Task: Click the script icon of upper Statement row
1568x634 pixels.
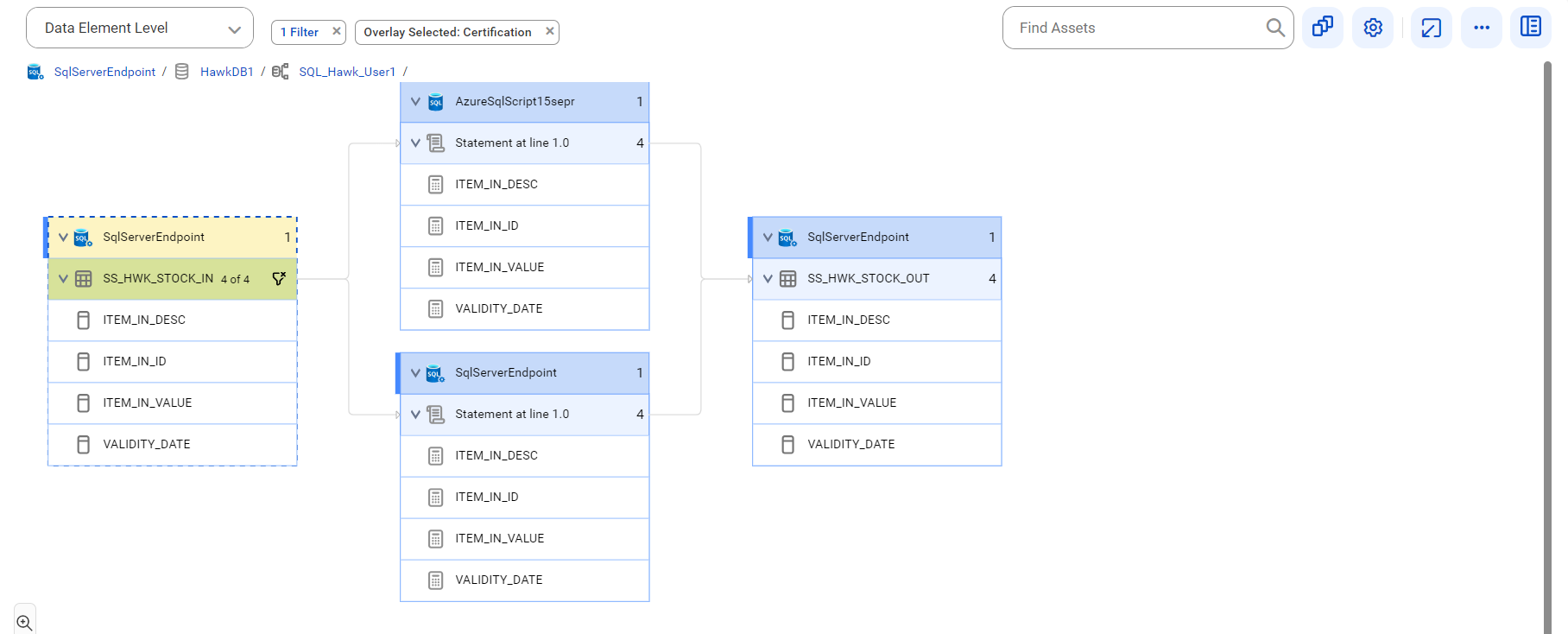Action: pyautogui.click(x=436, y=143)
